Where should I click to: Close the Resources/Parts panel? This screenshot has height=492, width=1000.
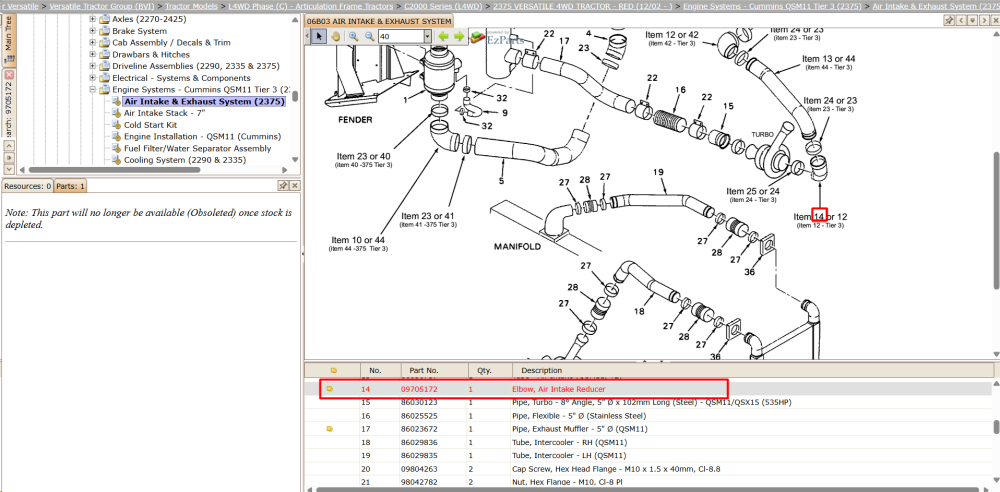tap(295, 186)
